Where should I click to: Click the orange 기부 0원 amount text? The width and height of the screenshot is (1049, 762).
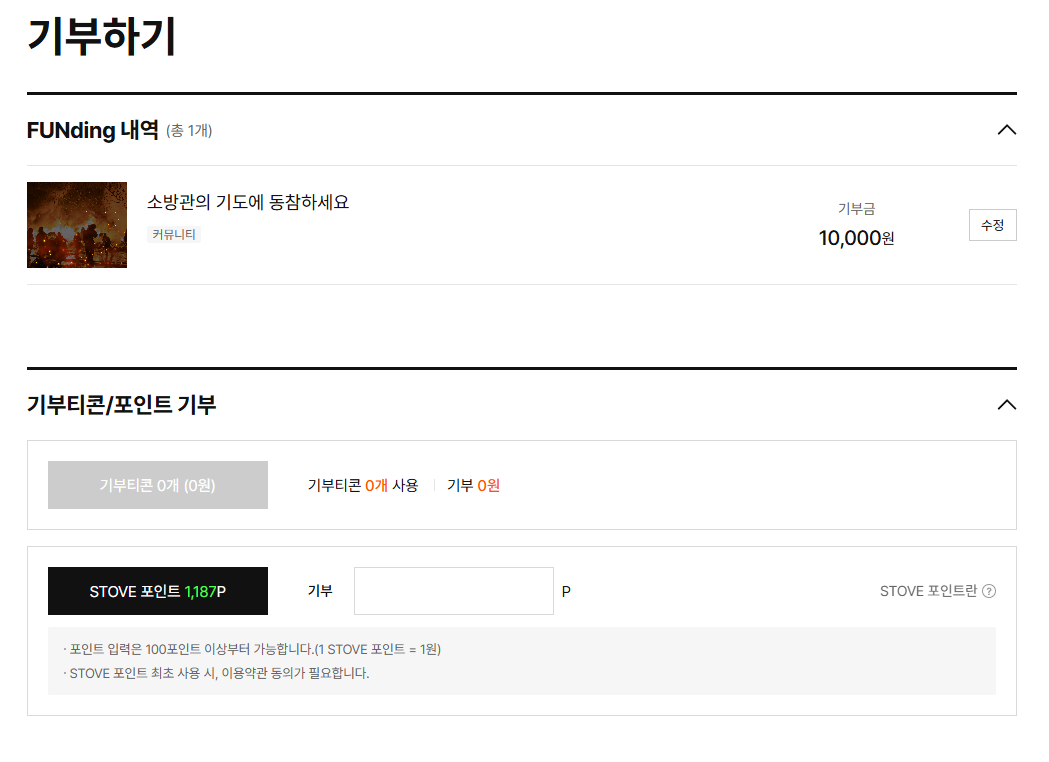tap(473, 485)
